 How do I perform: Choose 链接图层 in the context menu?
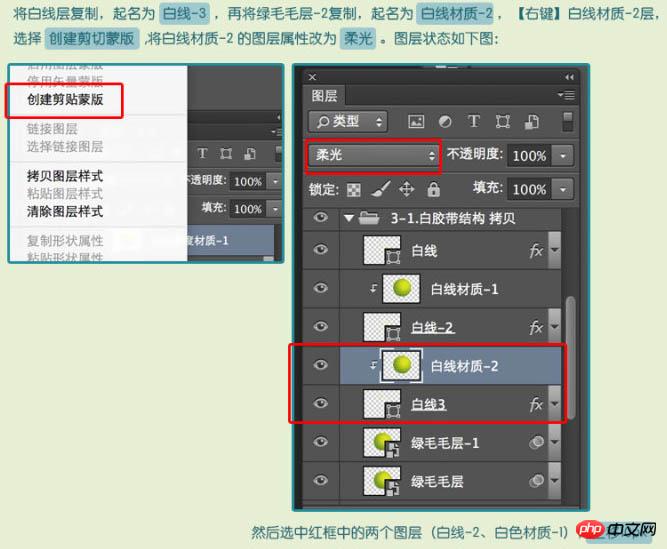click(52, 128)
